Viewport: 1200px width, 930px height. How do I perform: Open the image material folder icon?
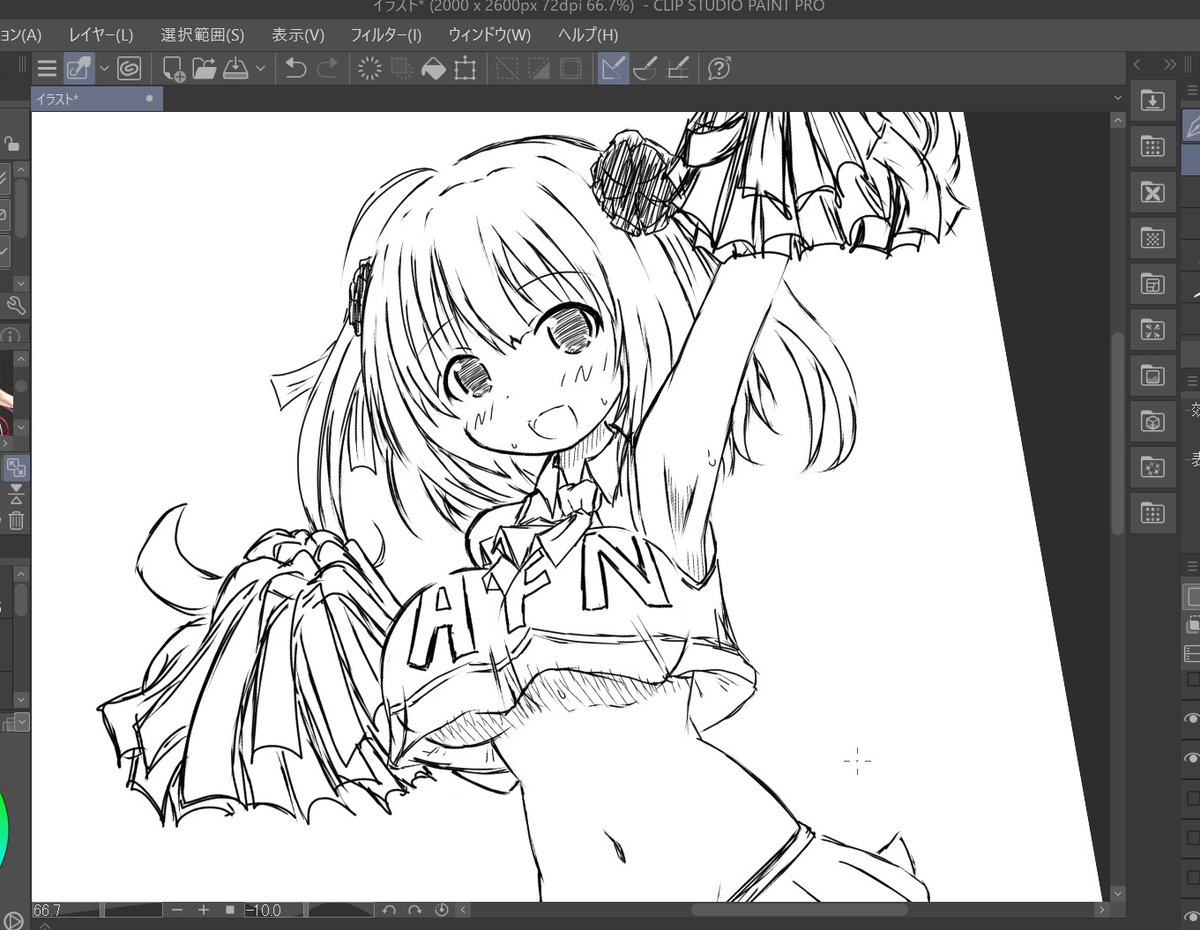(1152, 376)
